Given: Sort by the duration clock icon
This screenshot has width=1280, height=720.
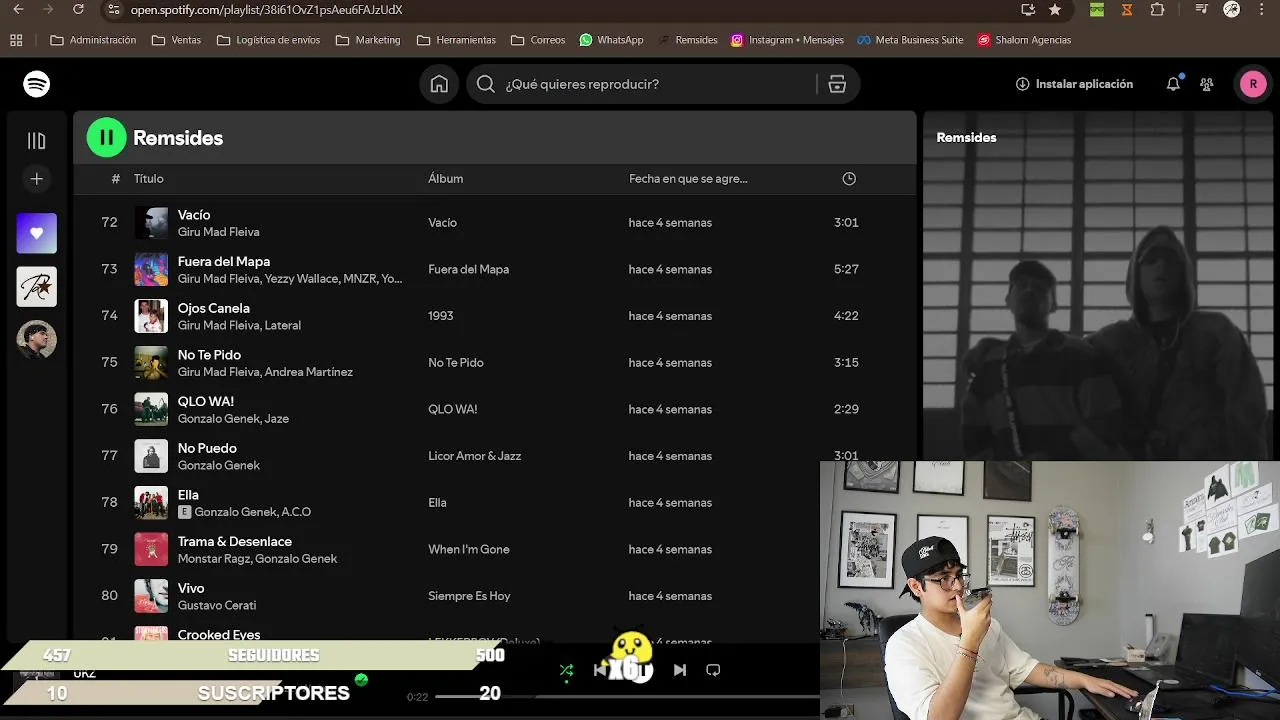Looking at the screenshot, I should [x=849, y=179].
